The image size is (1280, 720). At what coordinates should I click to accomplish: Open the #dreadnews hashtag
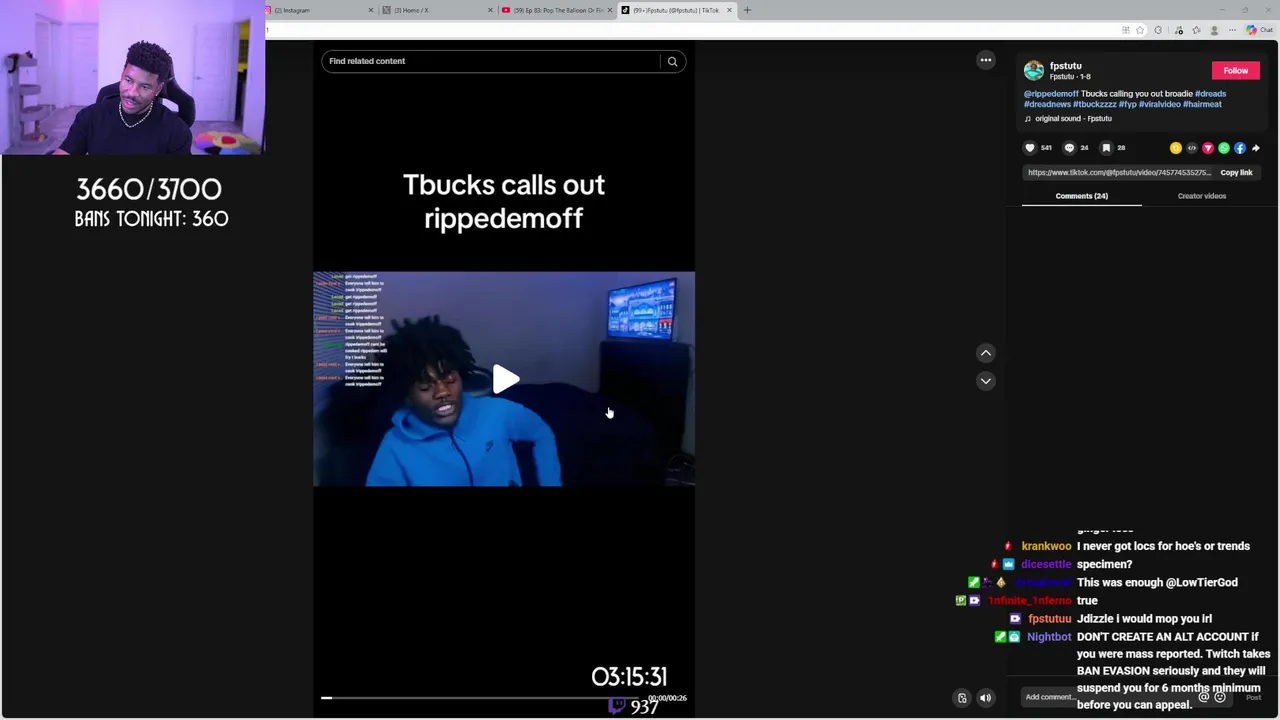point(1047,104)
